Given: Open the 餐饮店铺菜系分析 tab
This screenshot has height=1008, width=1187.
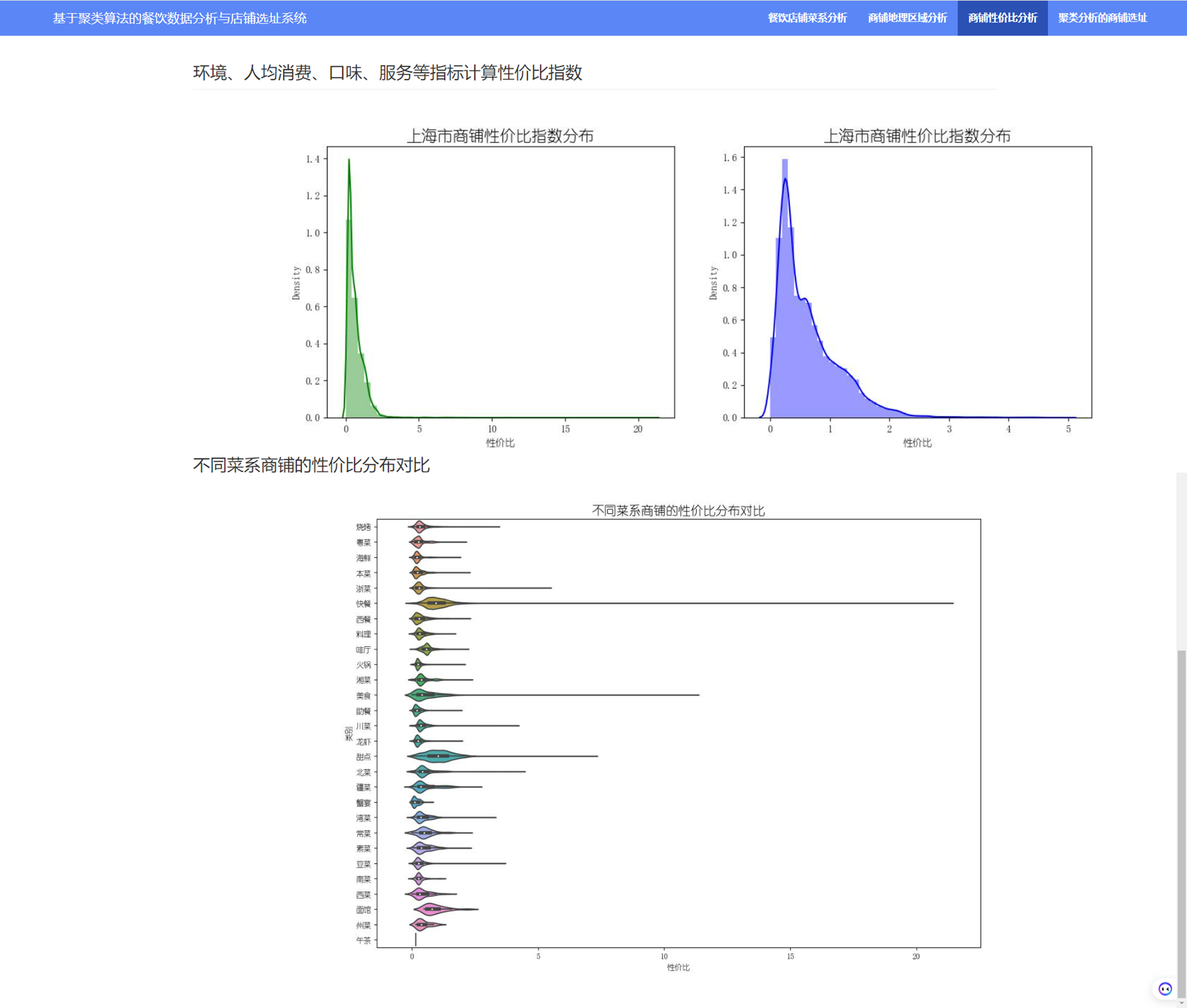Looking at the screenshot, I should click(807, 18).
